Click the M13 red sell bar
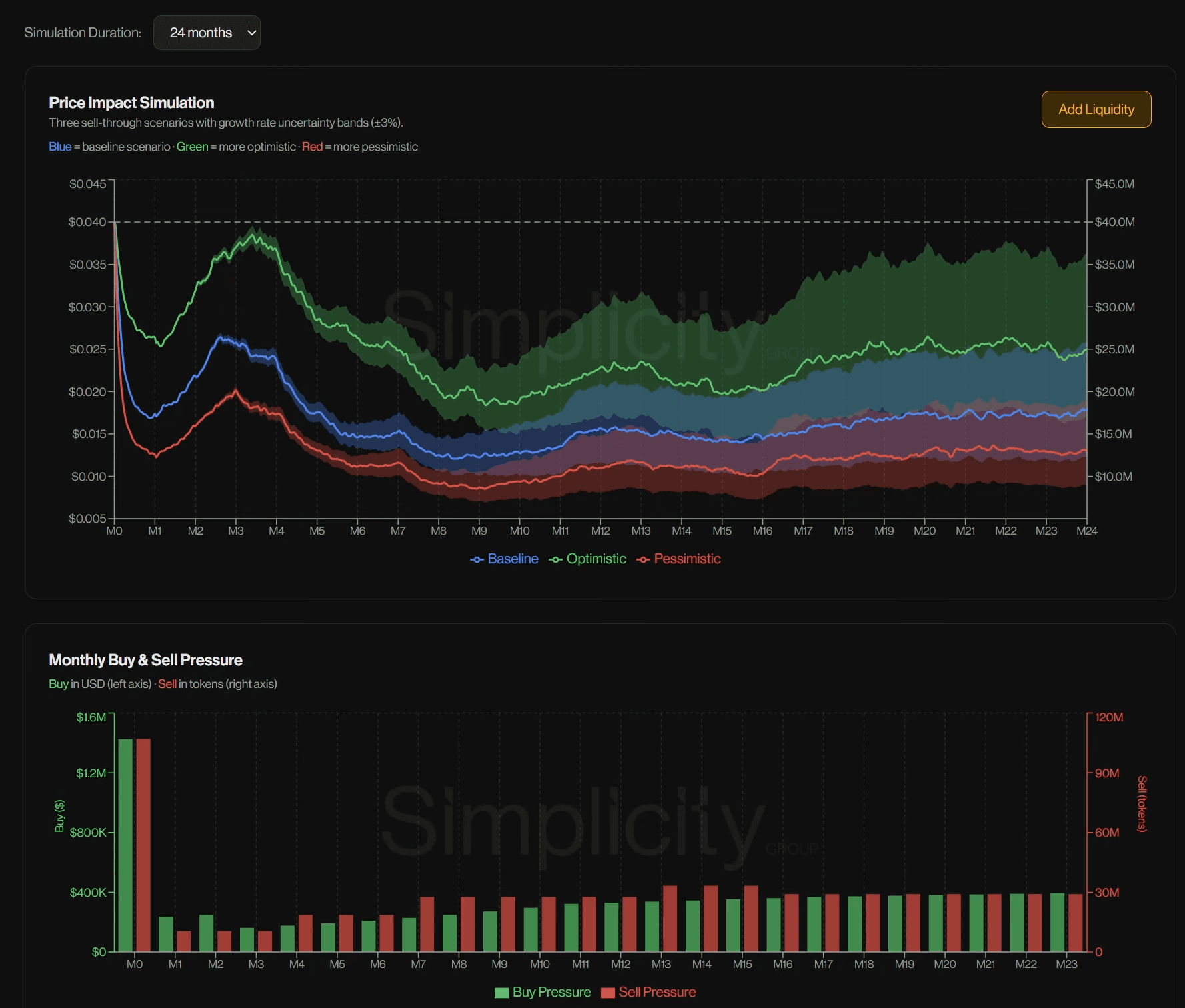 click(x=670, y=919)
